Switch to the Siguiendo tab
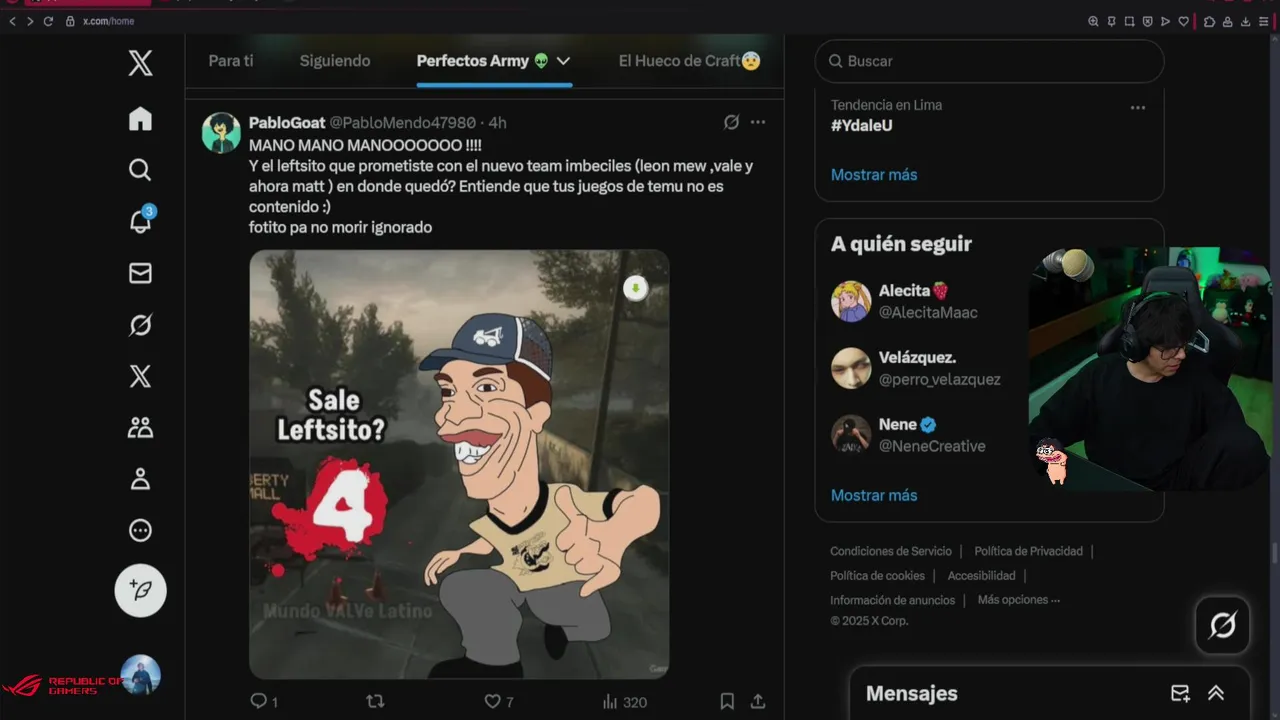 [x=335, y=61]
